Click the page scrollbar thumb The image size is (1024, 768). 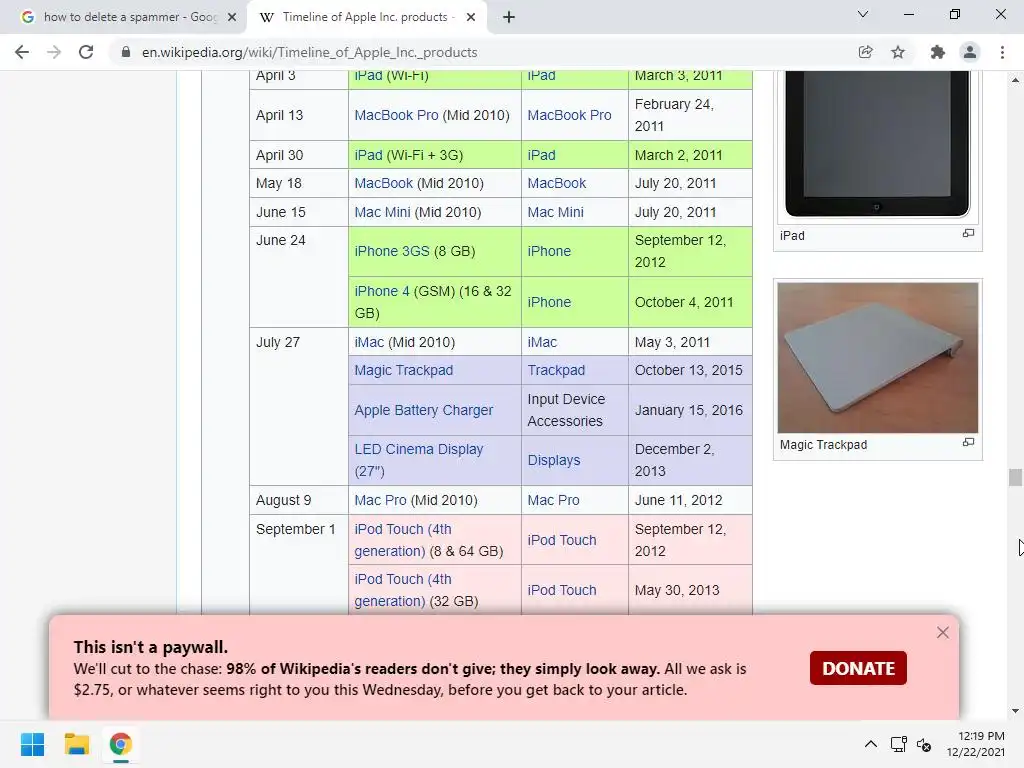tap(1015, 477)
